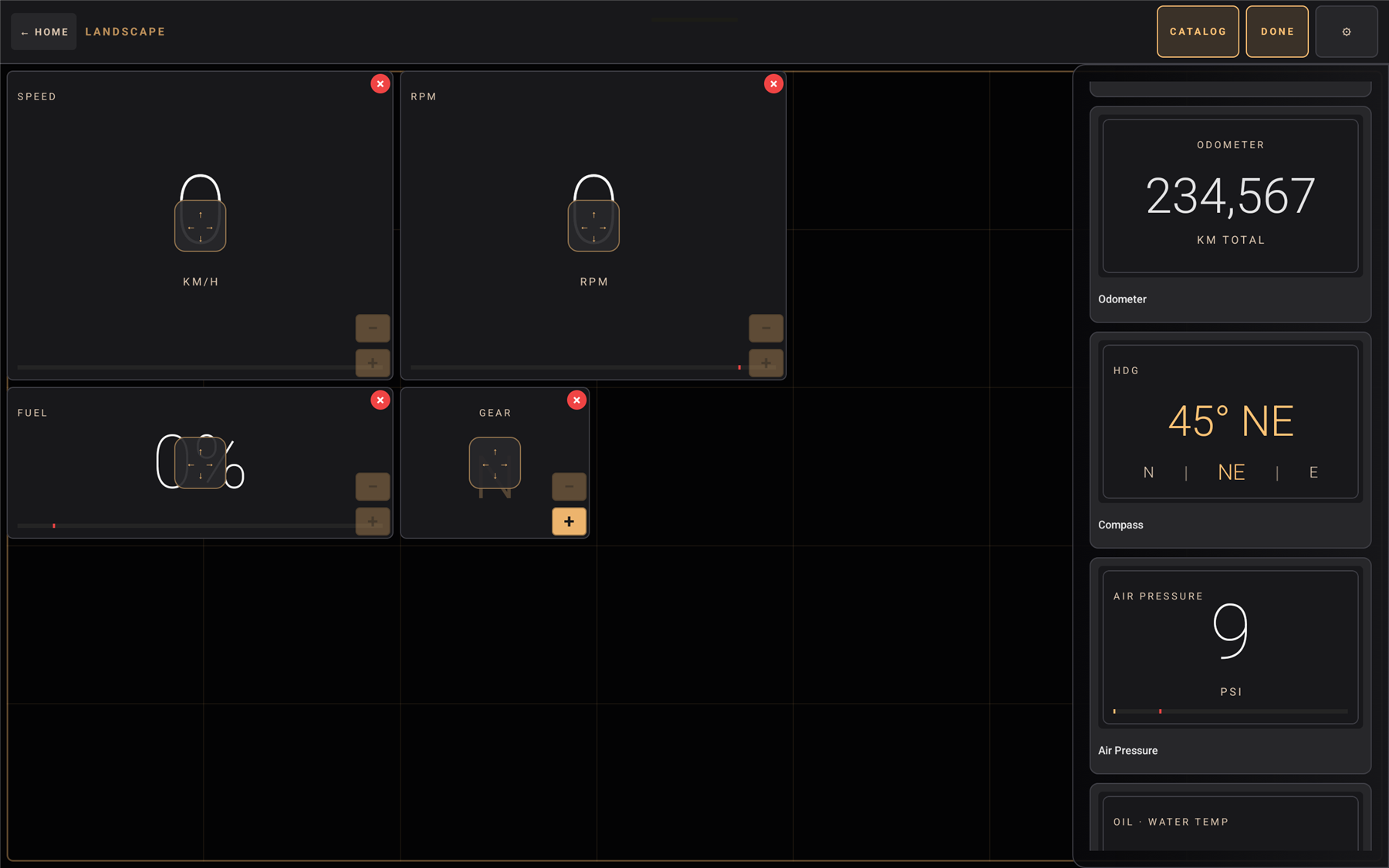Enlarge the Speed widget with plus button
1389x868 pixels.
(x=372, y=363)
